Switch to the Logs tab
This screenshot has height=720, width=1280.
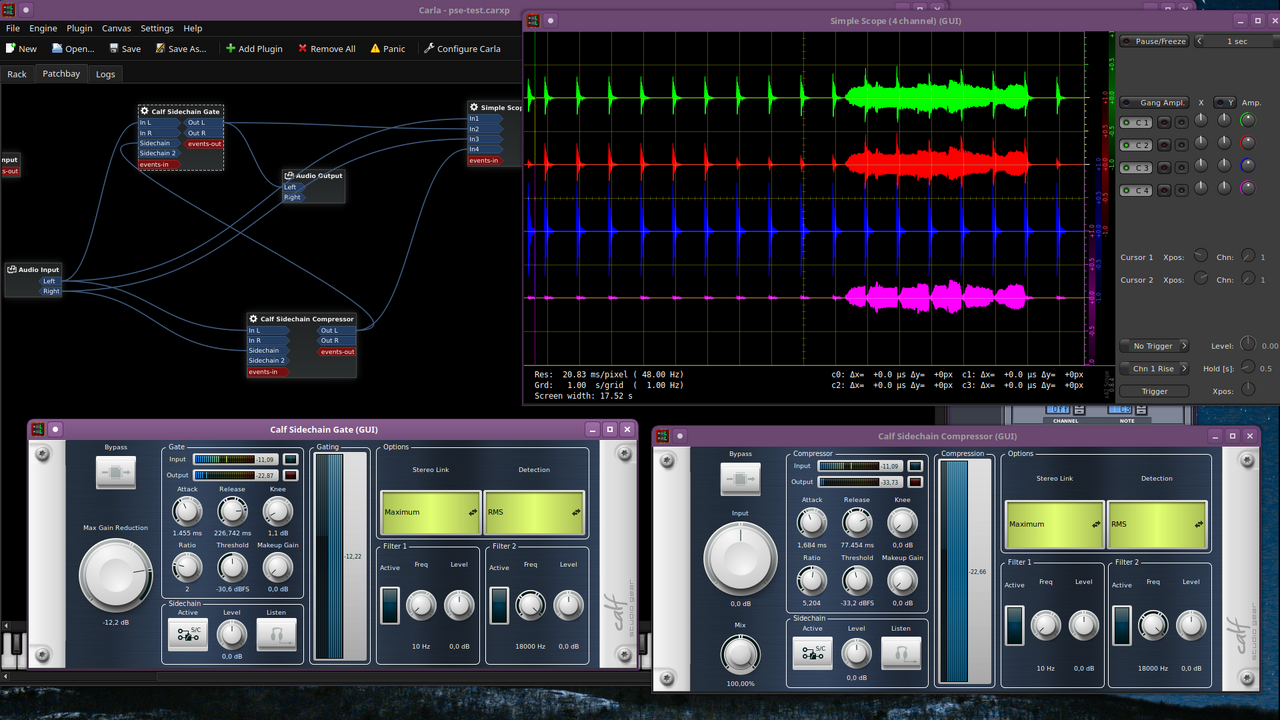[105, 74]
